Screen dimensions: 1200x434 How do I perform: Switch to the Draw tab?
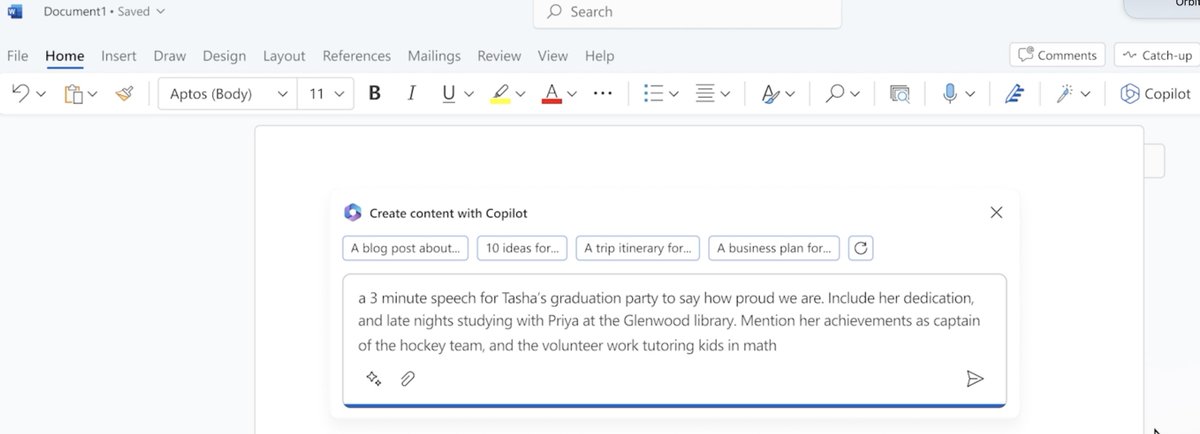[170, 56]
